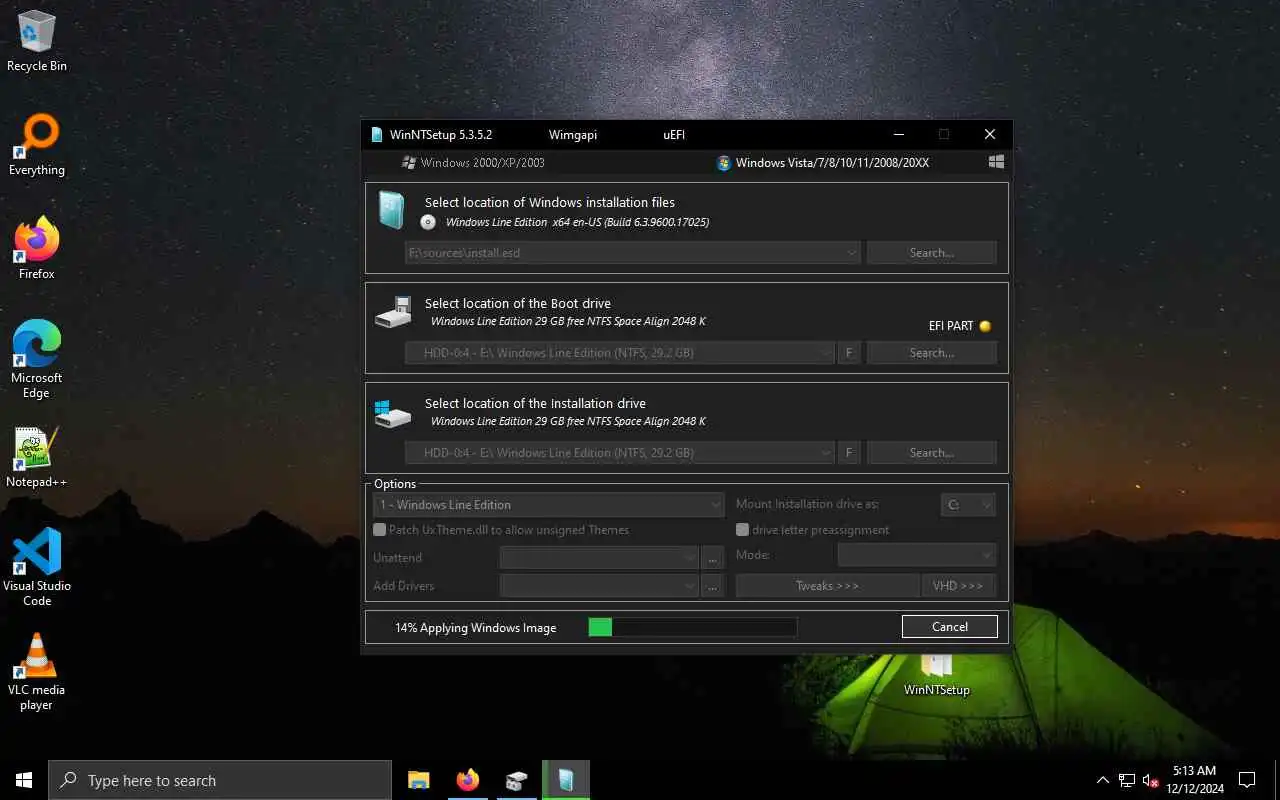Open the Unattend file dropdown
The height and width of the screenshot is (800, 1280).
pos(599,557)
